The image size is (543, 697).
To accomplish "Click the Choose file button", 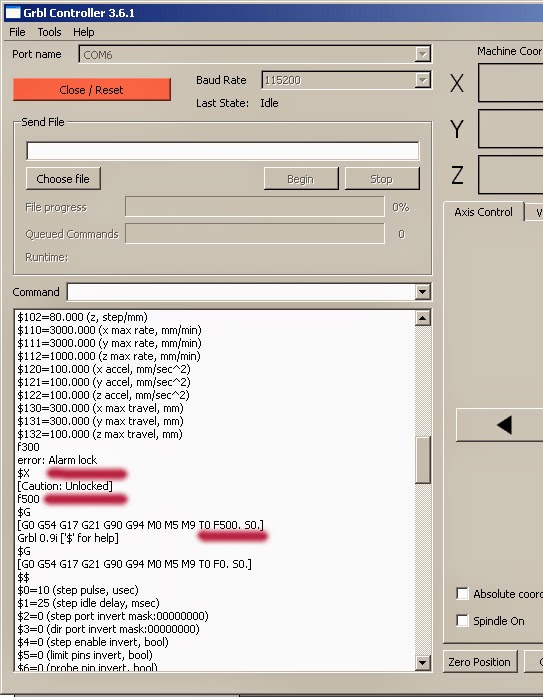I will tap(63, 179).
